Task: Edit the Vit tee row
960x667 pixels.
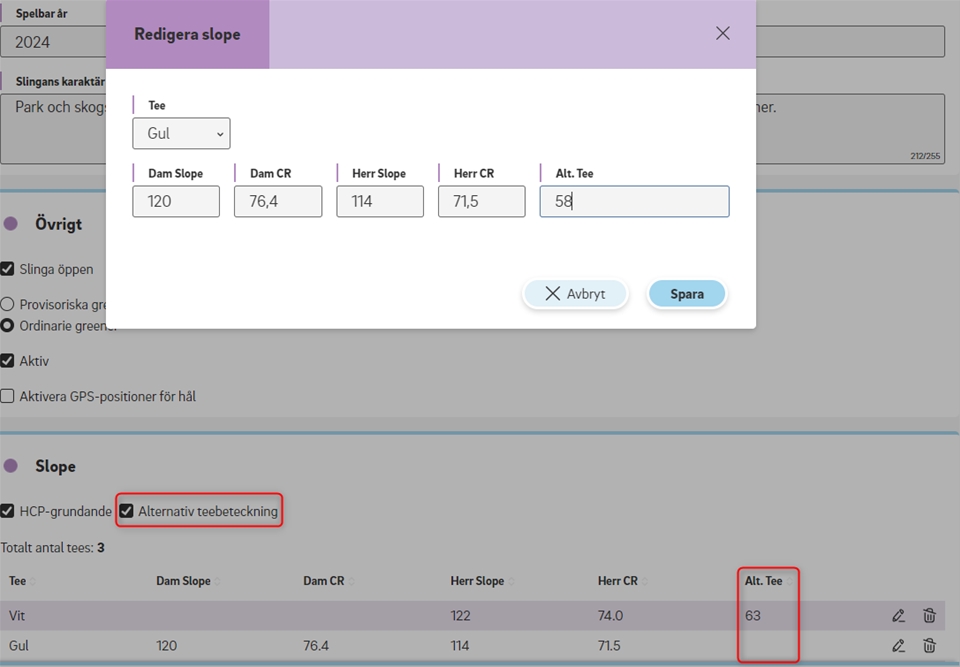Action: coord(898,616)
